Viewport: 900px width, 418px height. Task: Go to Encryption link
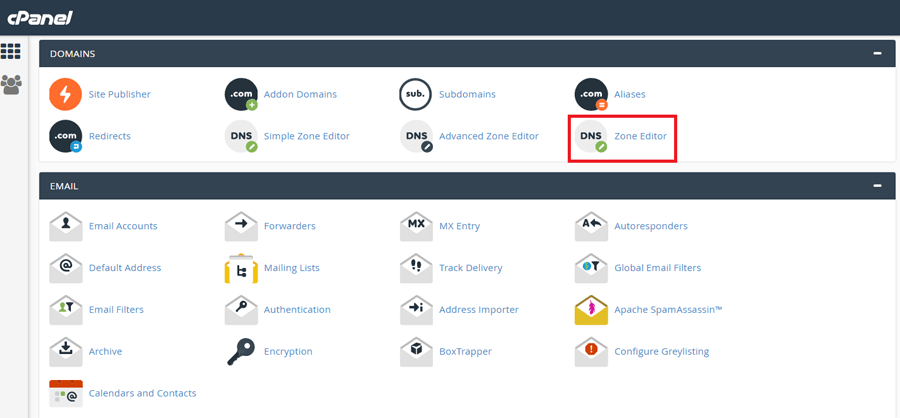(x=288, y=352)
